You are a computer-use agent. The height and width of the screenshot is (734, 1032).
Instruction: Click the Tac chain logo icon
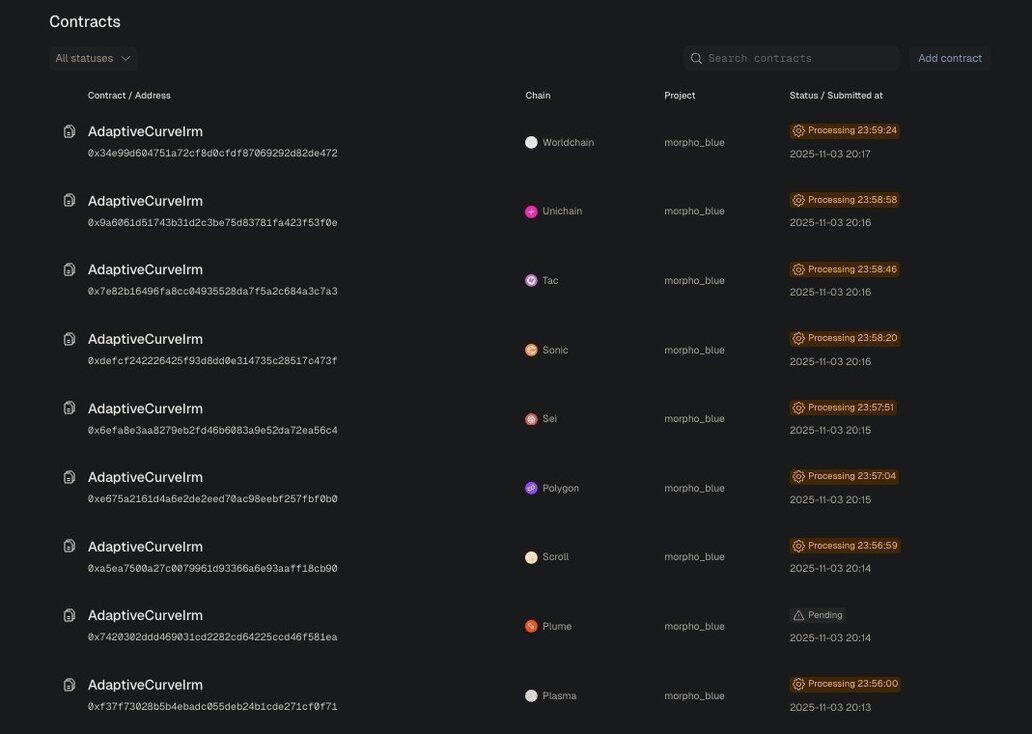point(531,281)
